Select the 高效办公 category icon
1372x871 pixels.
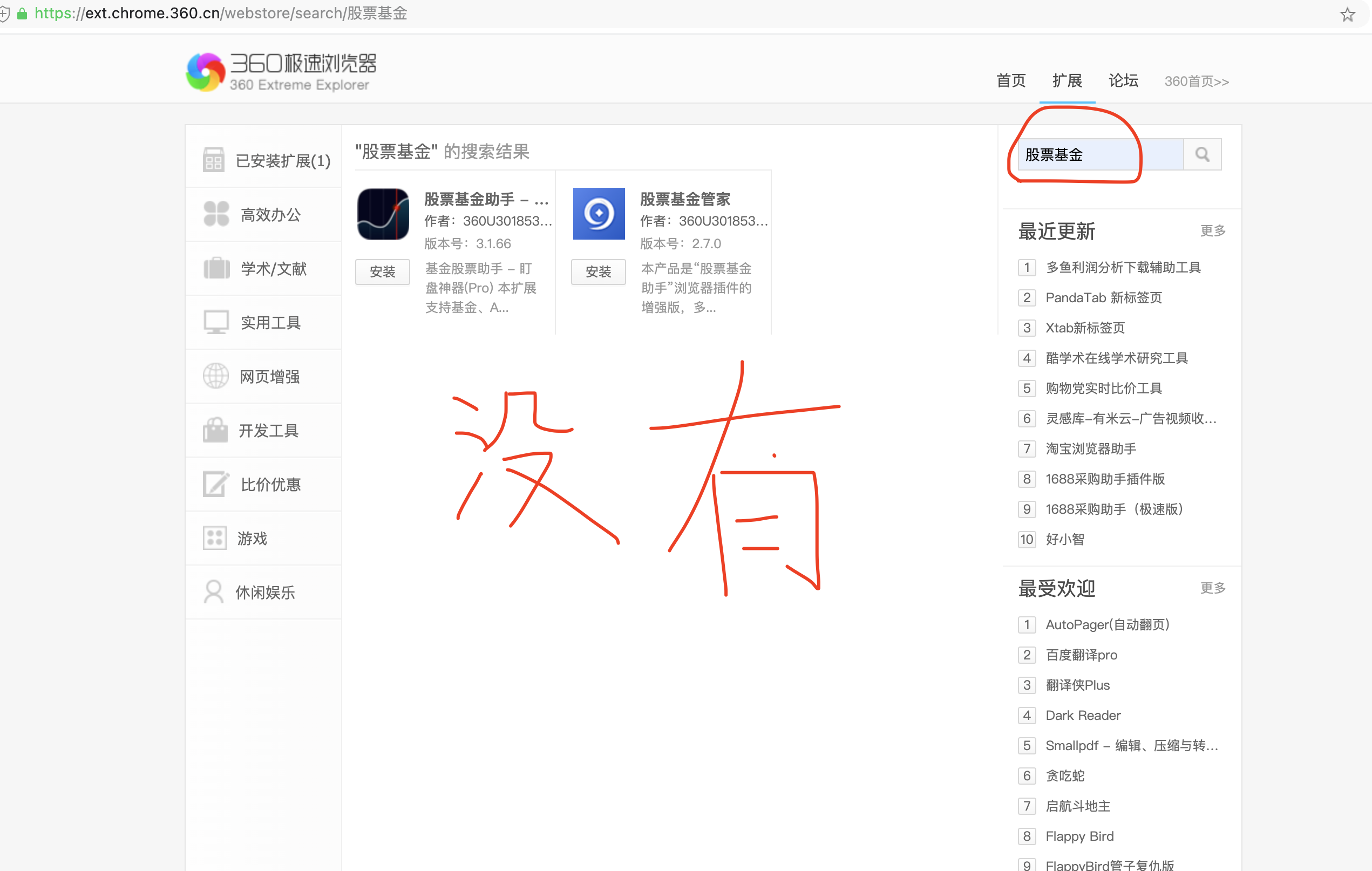pos(215,214)
